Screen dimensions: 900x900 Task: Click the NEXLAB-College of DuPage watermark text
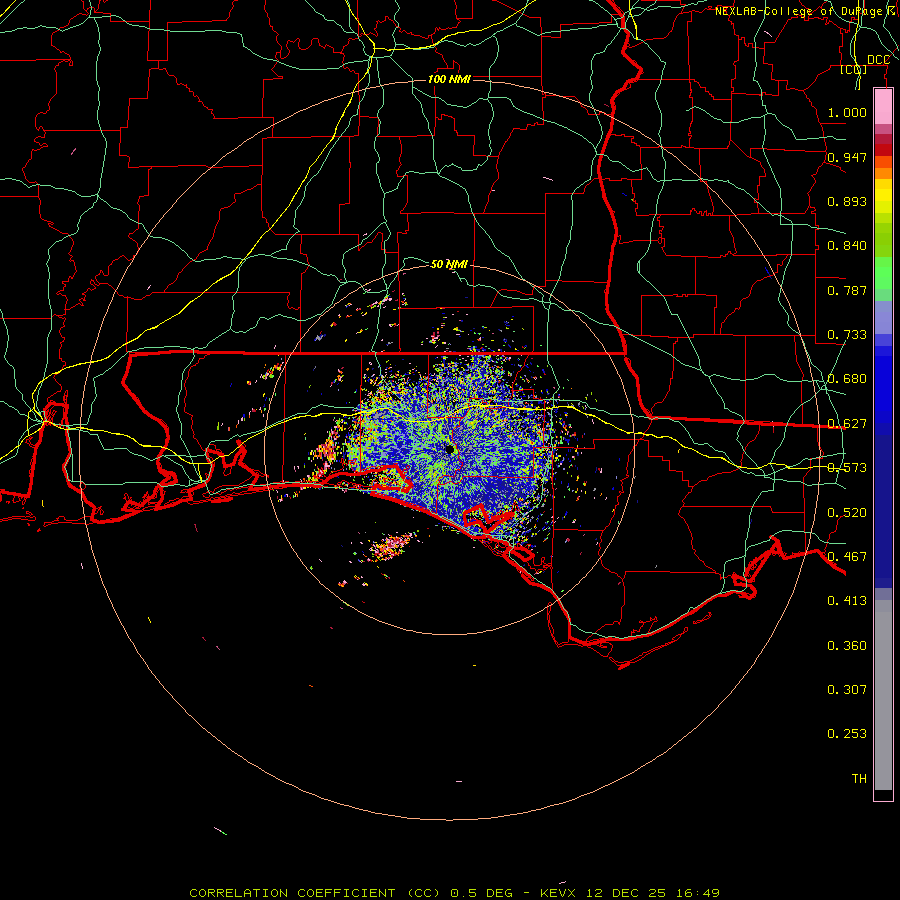click(x=806, y=11)
